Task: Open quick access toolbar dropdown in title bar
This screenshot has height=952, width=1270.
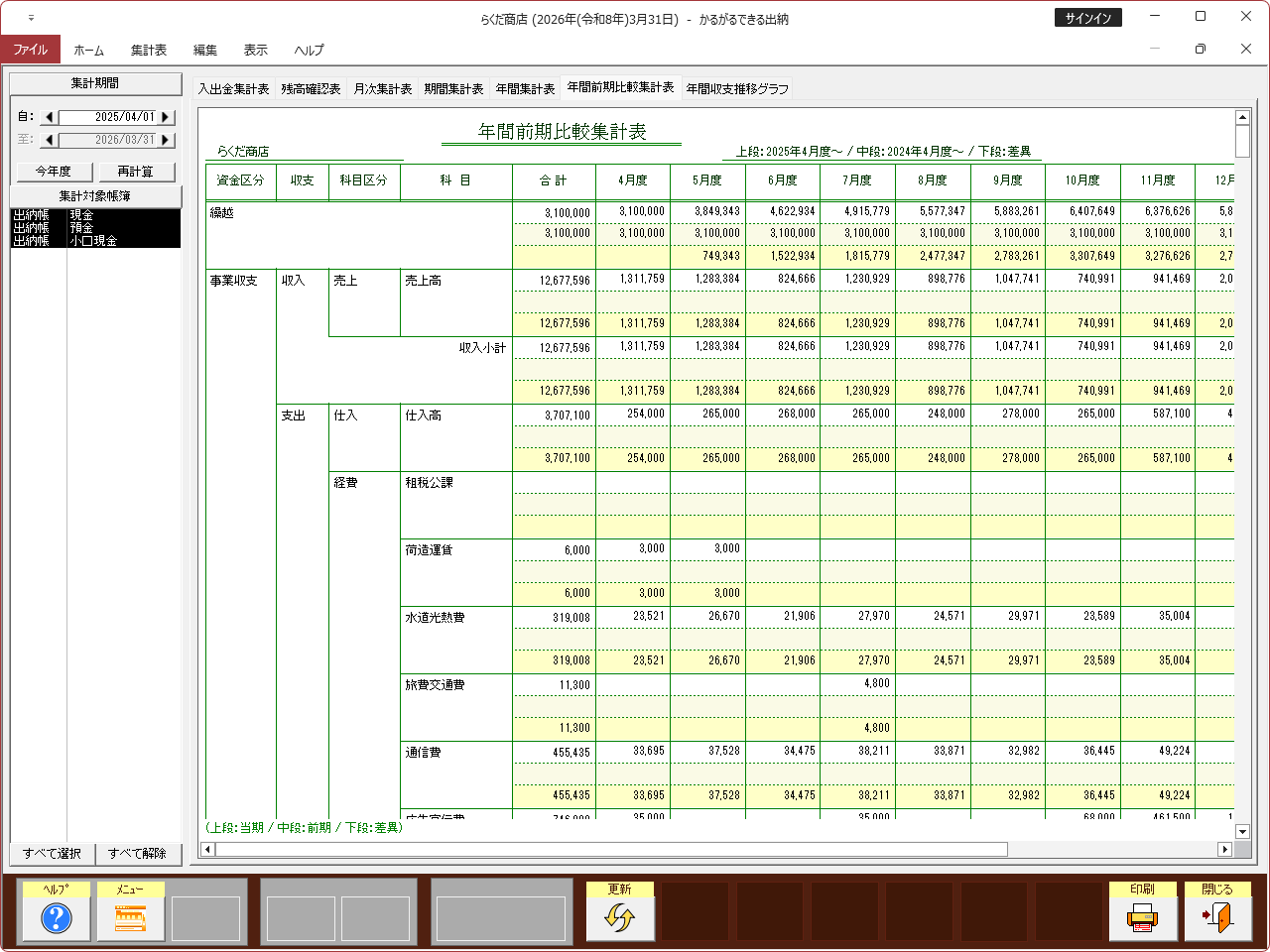Action: [x=31, y=18]
